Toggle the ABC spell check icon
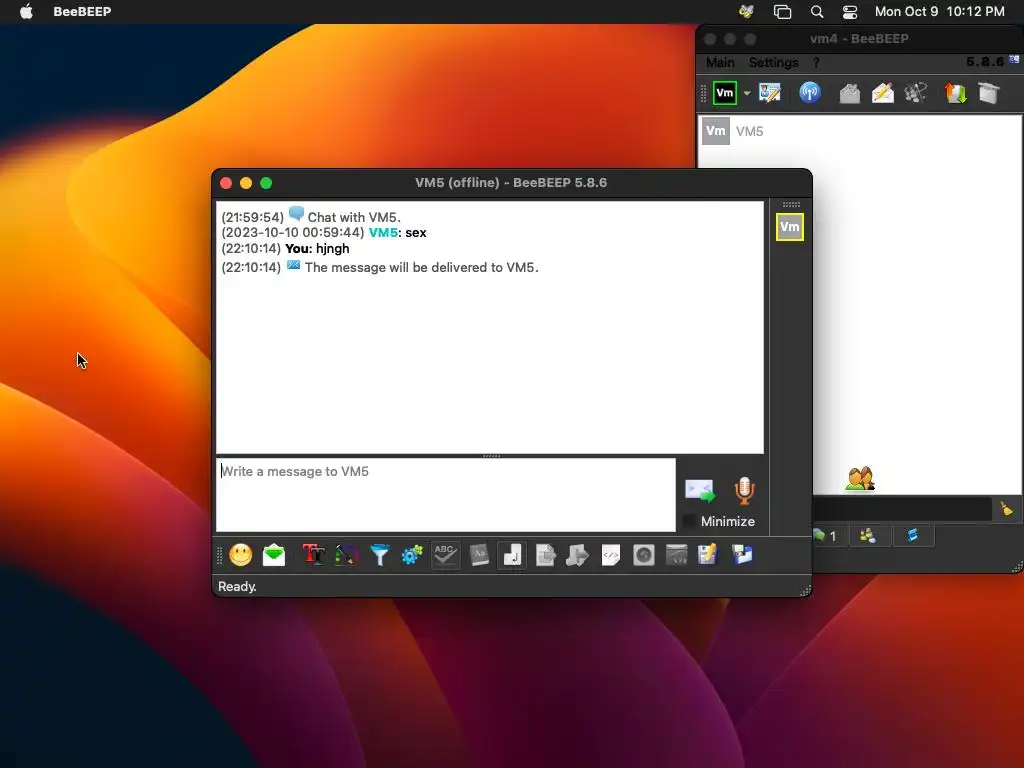 pos(445,555)
